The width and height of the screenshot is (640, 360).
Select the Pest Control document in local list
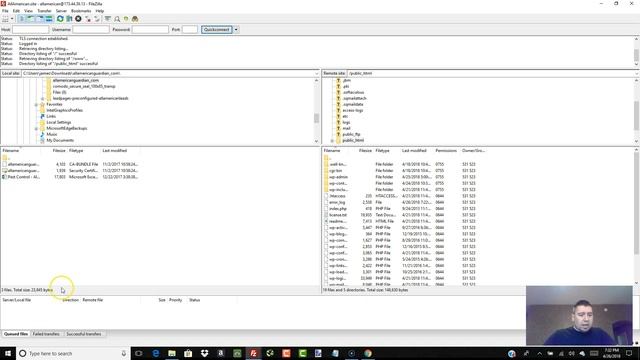[x=69, y=177]
